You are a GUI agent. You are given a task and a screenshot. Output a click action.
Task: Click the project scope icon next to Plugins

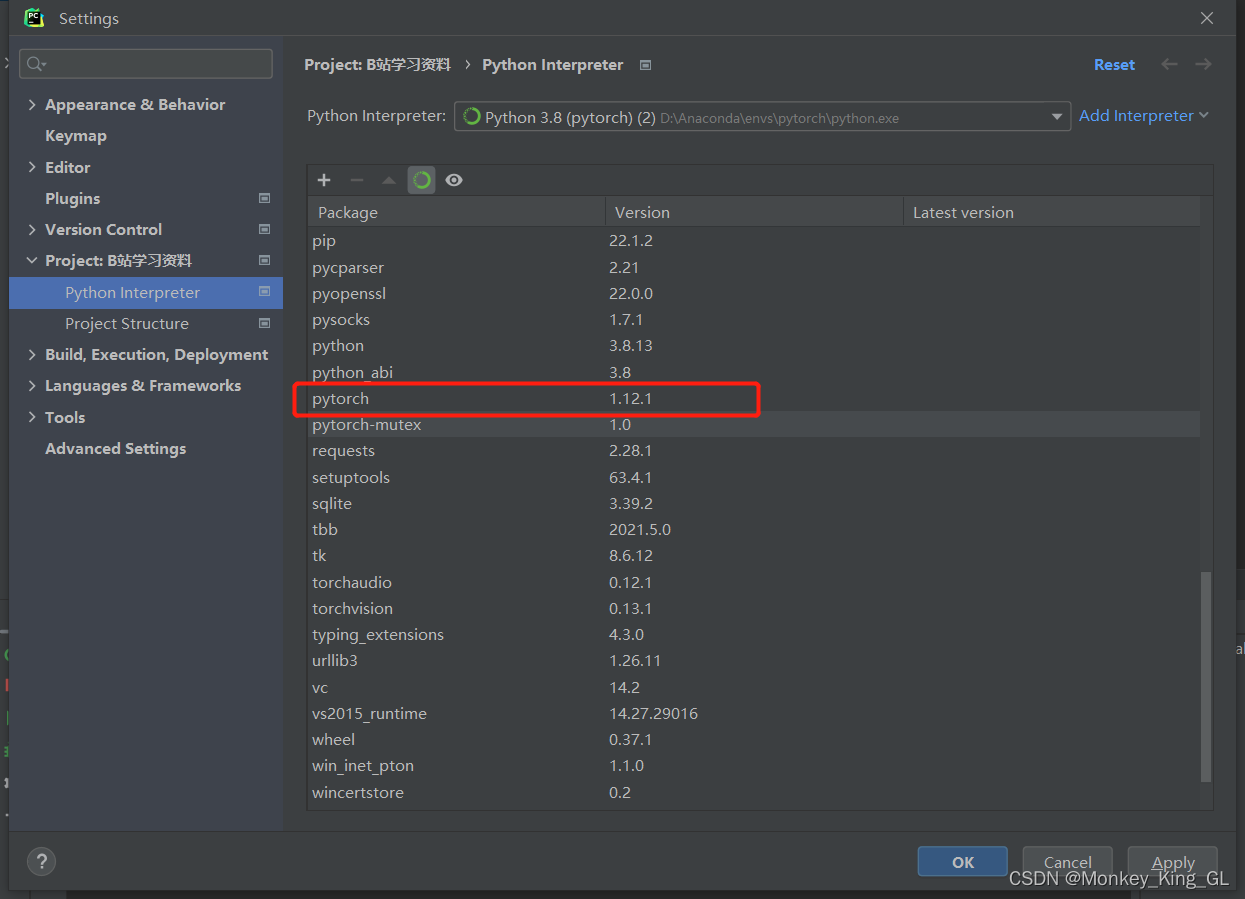tap(264, 198)
